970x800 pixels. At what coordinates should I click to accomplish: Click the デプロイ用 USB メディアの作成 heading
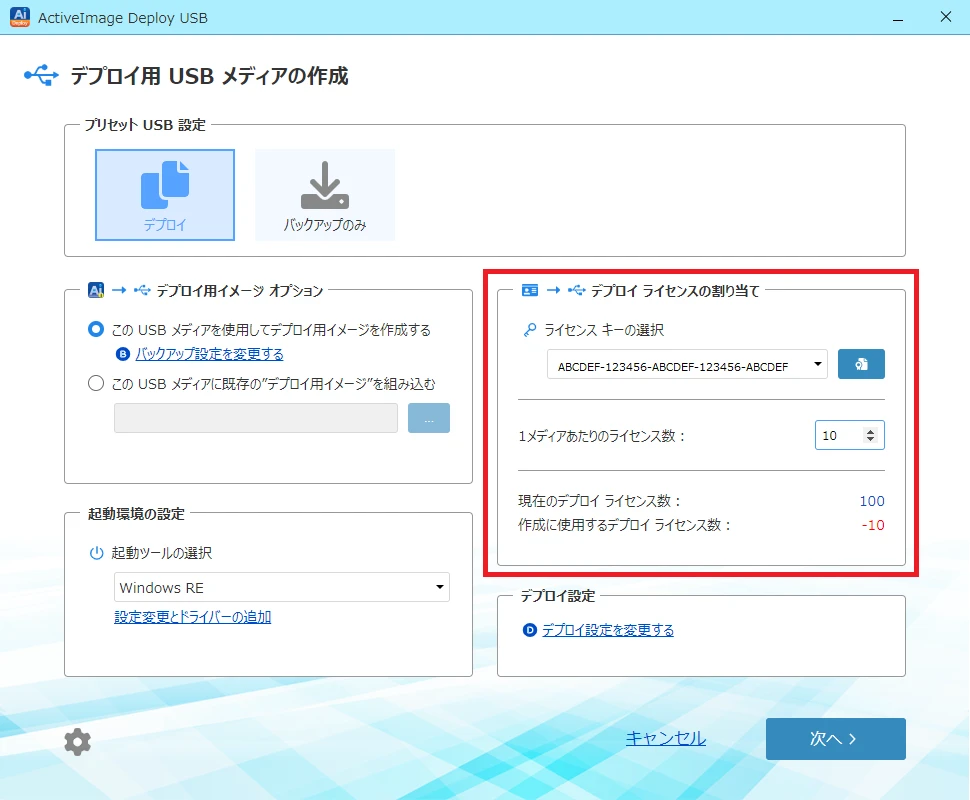coord(210,76)
